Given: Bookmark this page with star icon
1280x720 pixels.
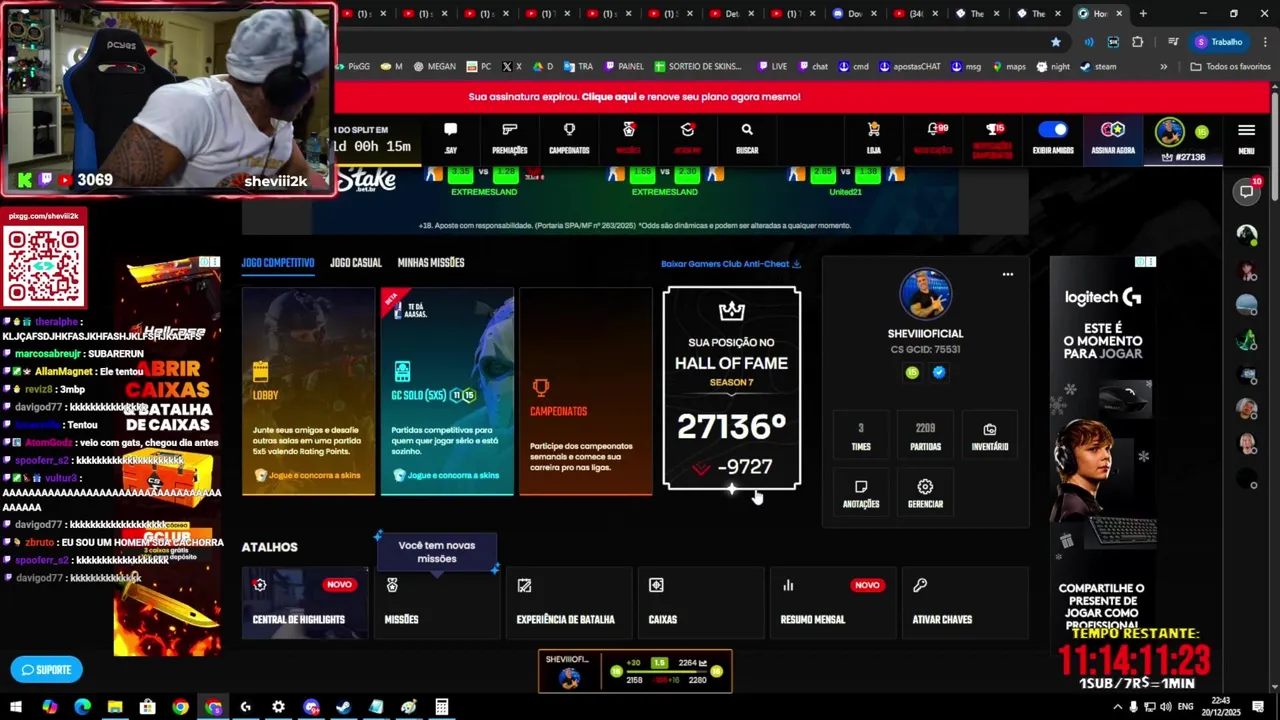Looking at the screenshot, I should click(x=1056, y=42).
